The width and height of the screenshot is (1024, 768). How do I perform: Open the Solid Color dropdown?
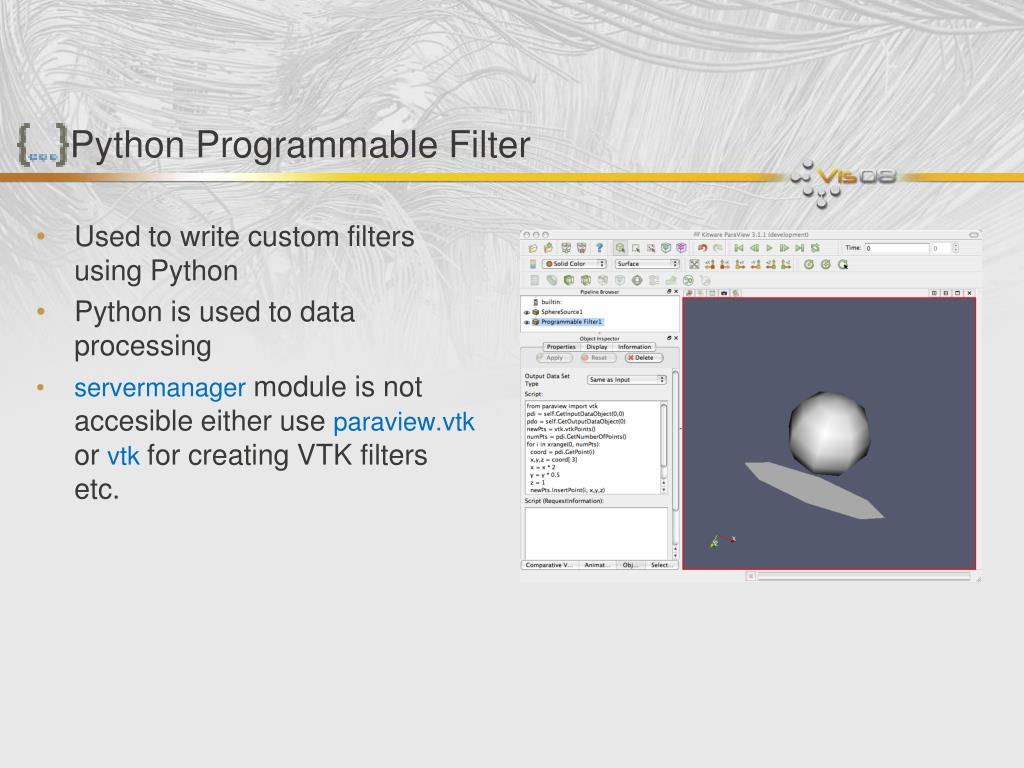tap(574, 264)
